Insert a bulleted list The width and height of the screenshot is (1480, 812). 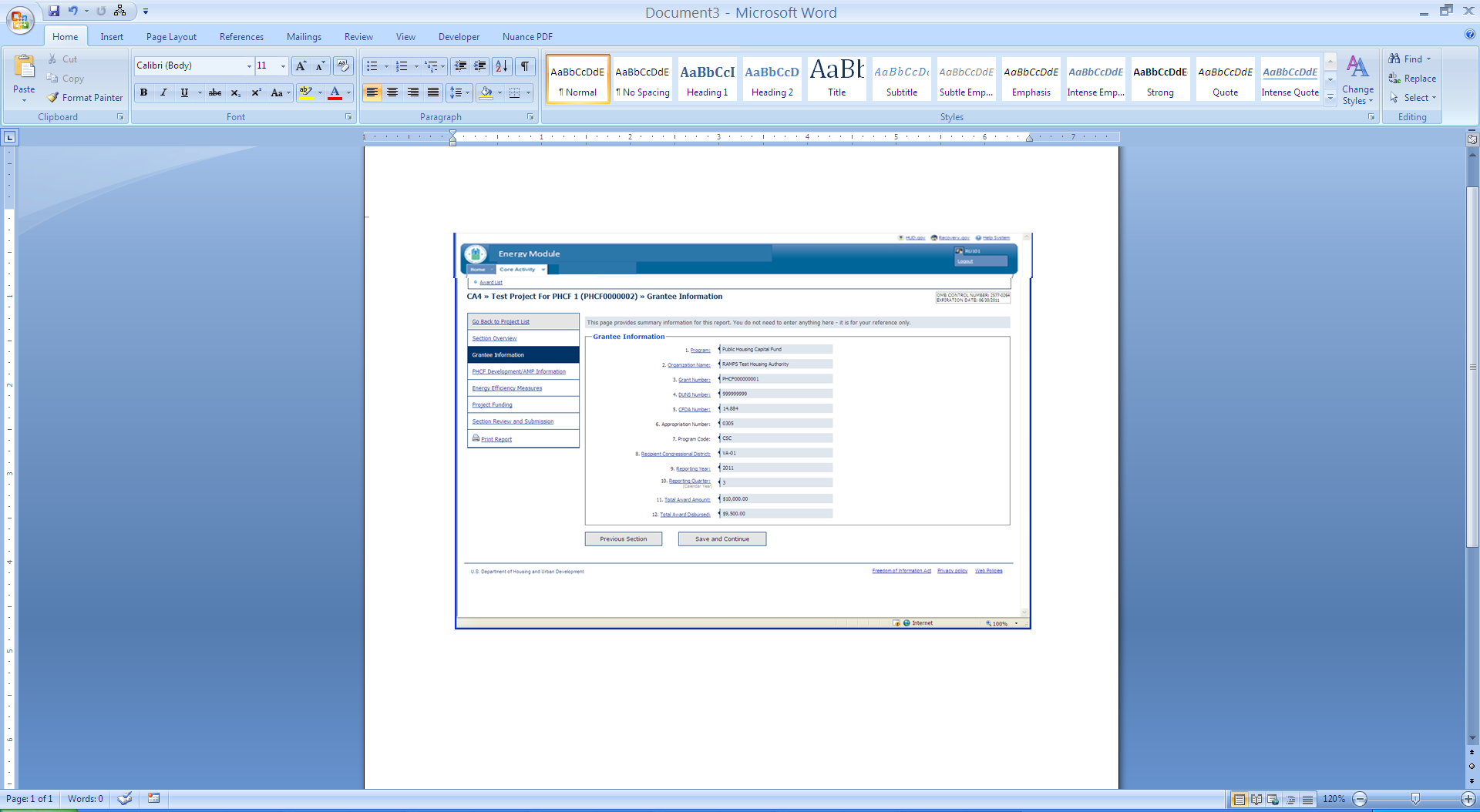[372, 65]
